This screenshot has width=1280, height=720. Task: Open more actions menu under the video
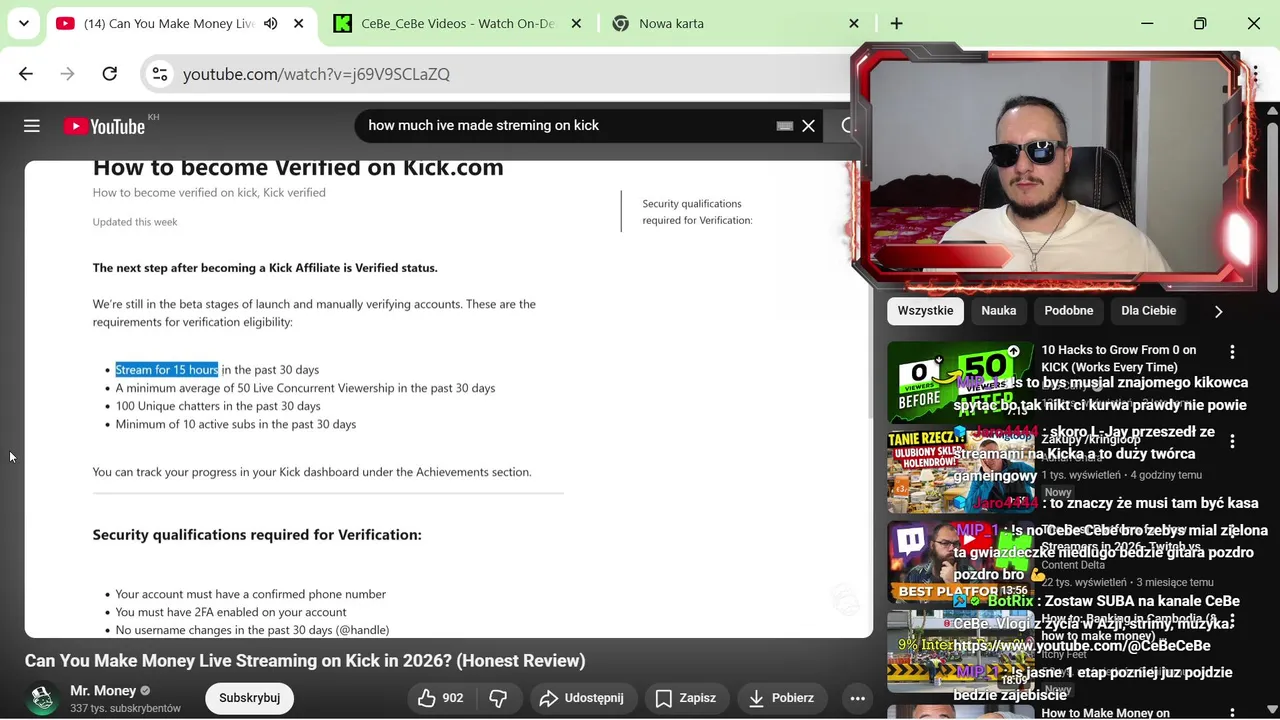[x=857, y=698]
